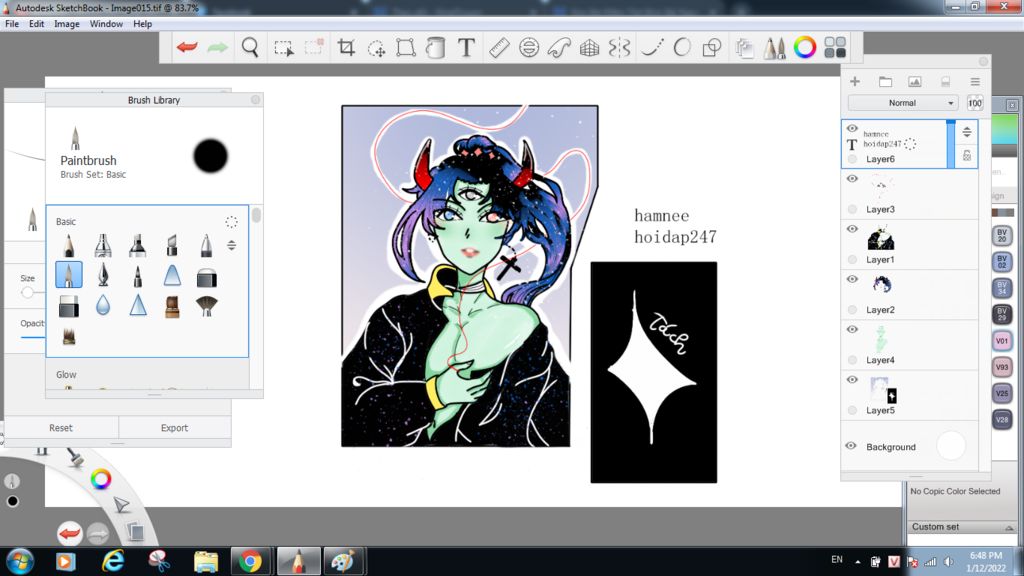This screenshot has width=1024, height=576.
Task: Choose the rectangle Select tool
Action: pos(283,48)
